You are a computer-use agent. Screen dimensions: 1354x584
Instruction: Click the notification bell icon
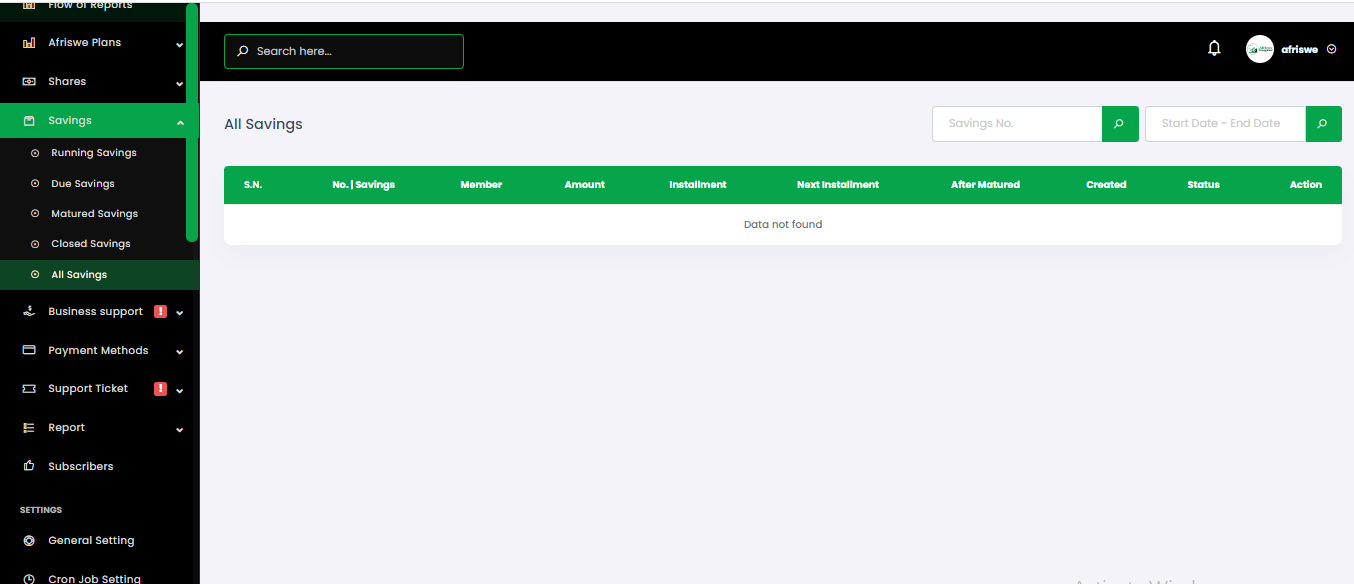coord(1214,48)
